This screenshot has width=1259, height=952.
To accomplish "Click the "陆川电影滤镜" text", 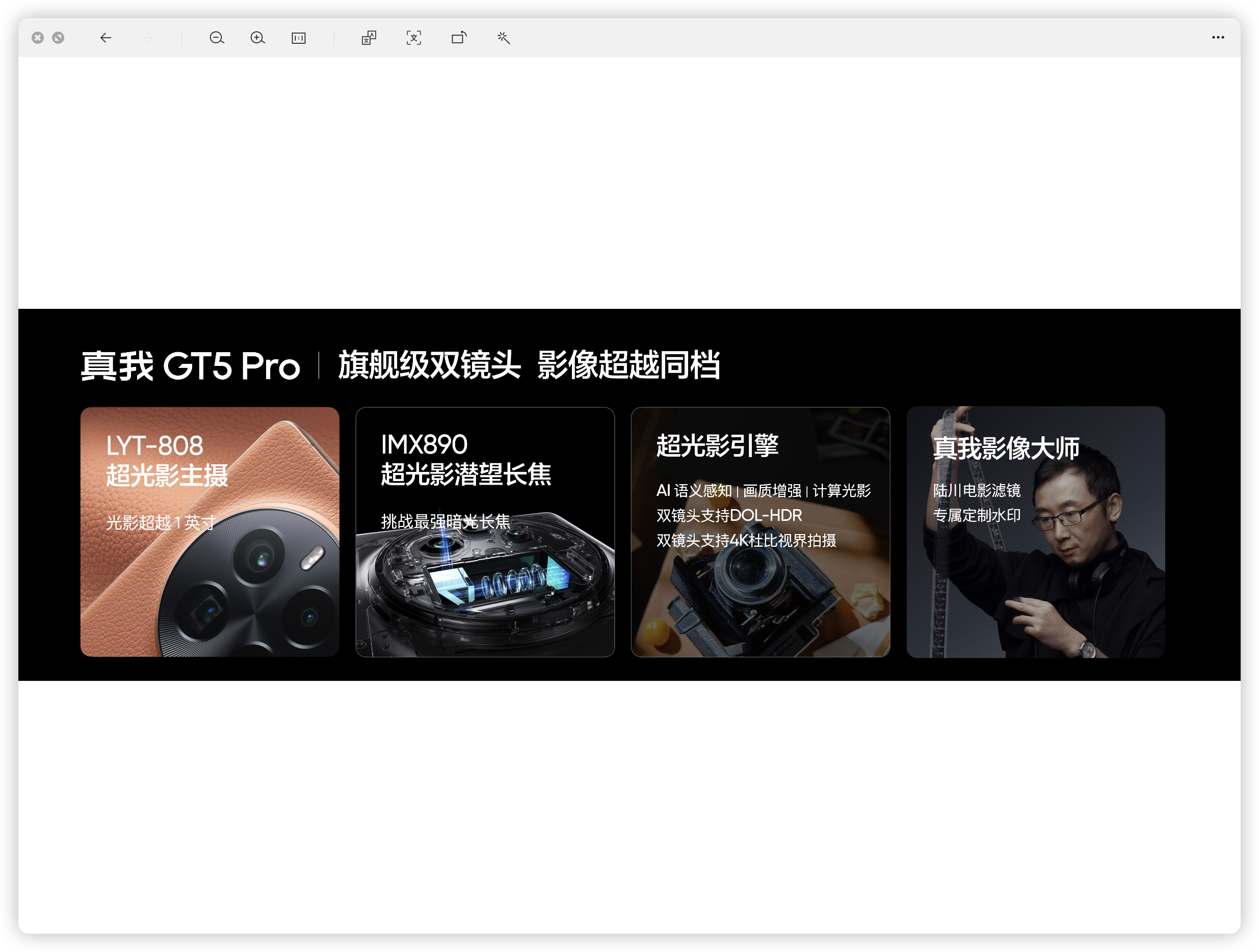I will 977,490.
